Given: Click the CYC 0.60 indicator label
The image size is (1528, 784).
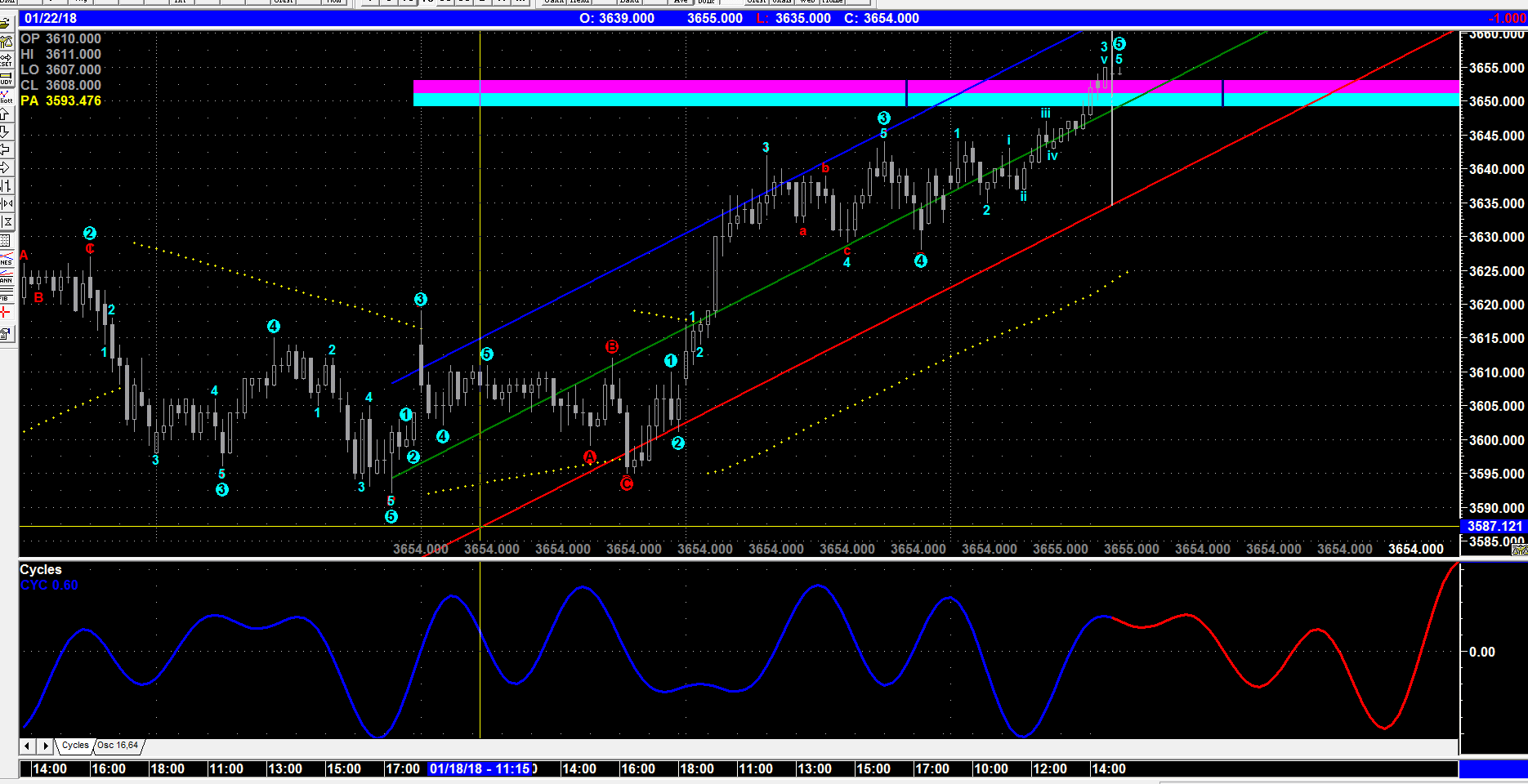Looking at the screenshot, I should 49,585.
